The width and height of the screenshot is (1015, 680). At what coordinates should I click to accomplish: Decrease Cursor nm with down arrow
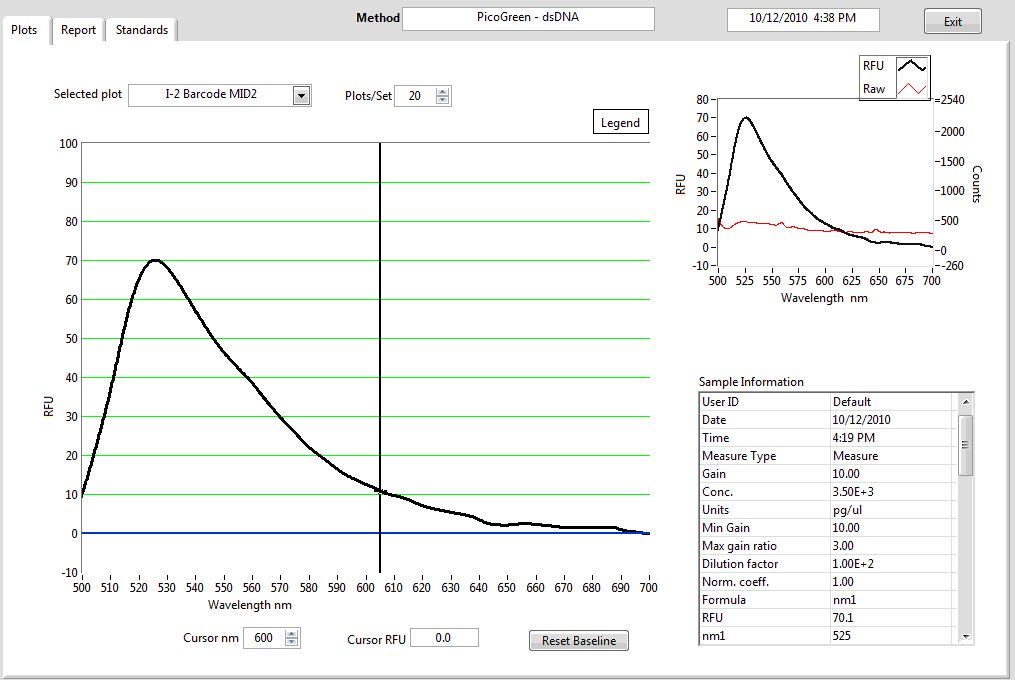[x=292, y=642]
